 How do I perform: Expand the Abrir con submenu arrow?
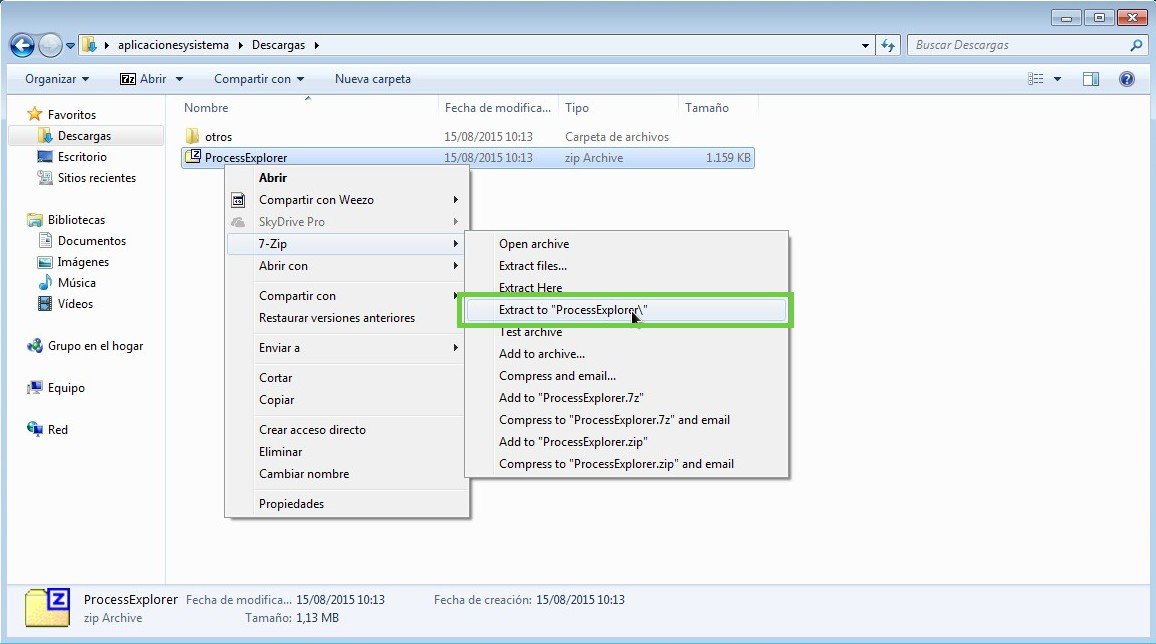point(456,266)
